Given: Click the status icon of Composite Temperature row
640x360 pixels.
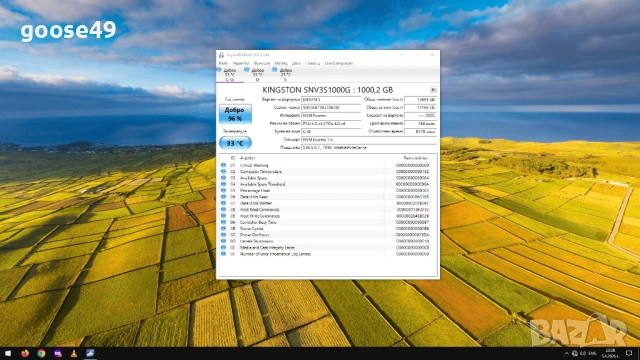Looking at the screenshot, I should click(223, 171).
